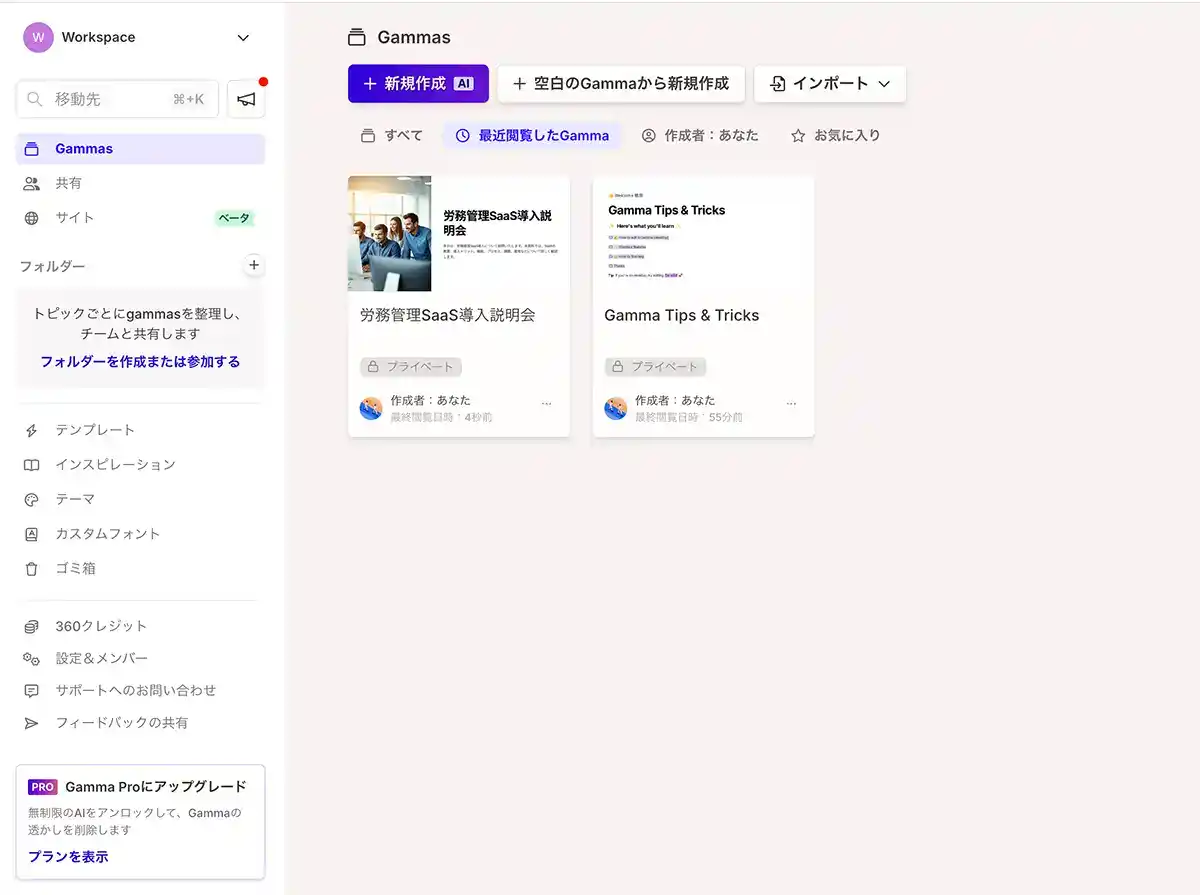Image resolution: width=1200 pixels, height=895 pixels.
Task: Click プライベート badge on Gamma Tips card
Action: 655,367
